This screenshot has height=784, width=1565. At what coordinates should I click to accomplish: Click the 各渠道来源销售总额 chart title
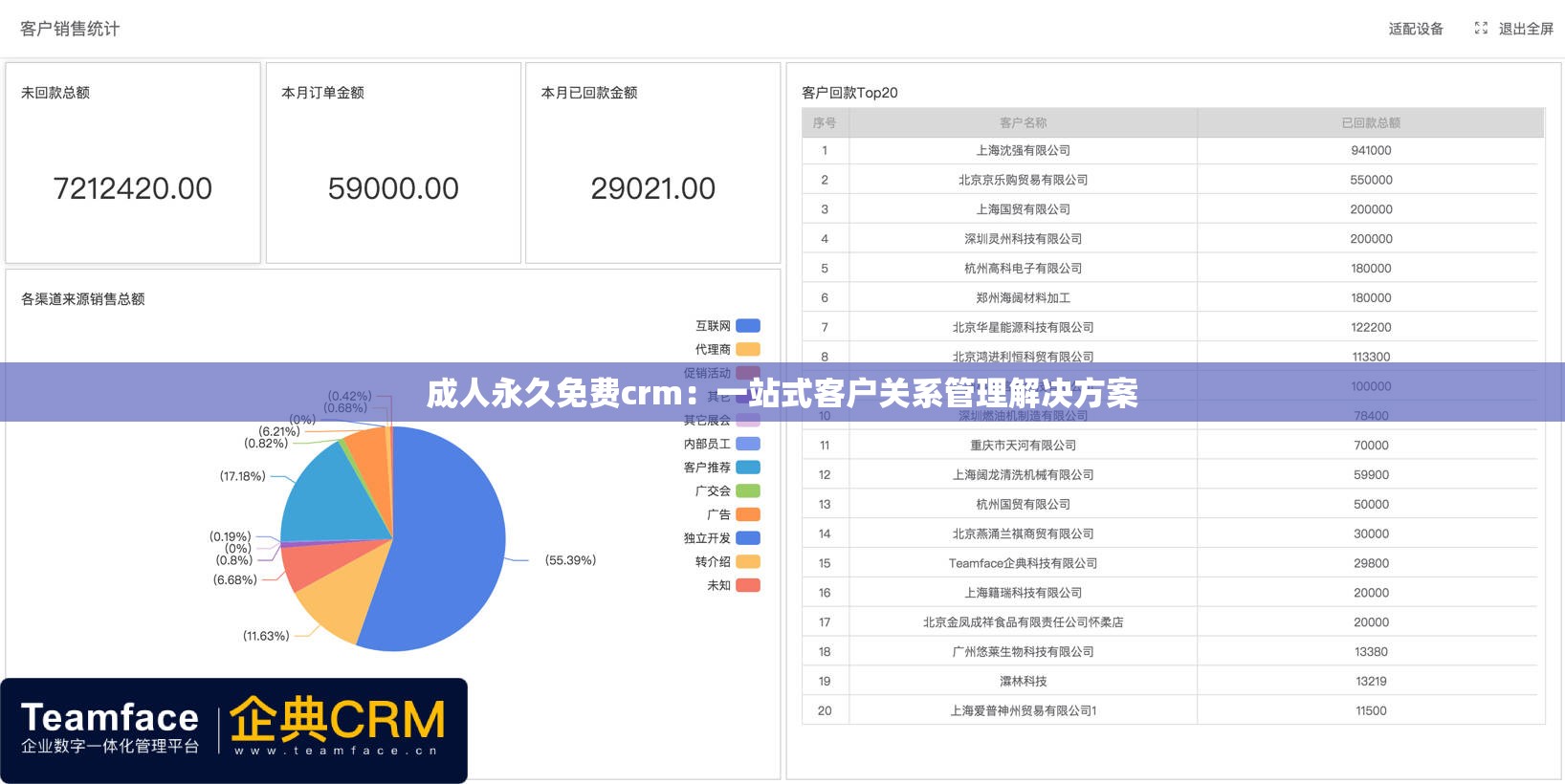pyautogui.click(x=83, y=299)
